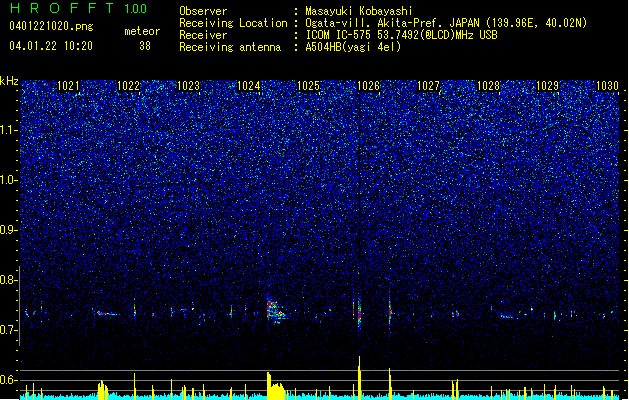629x400 pixels.
Task: Click the 1022 time marker
Action: (x=128, y=86)
